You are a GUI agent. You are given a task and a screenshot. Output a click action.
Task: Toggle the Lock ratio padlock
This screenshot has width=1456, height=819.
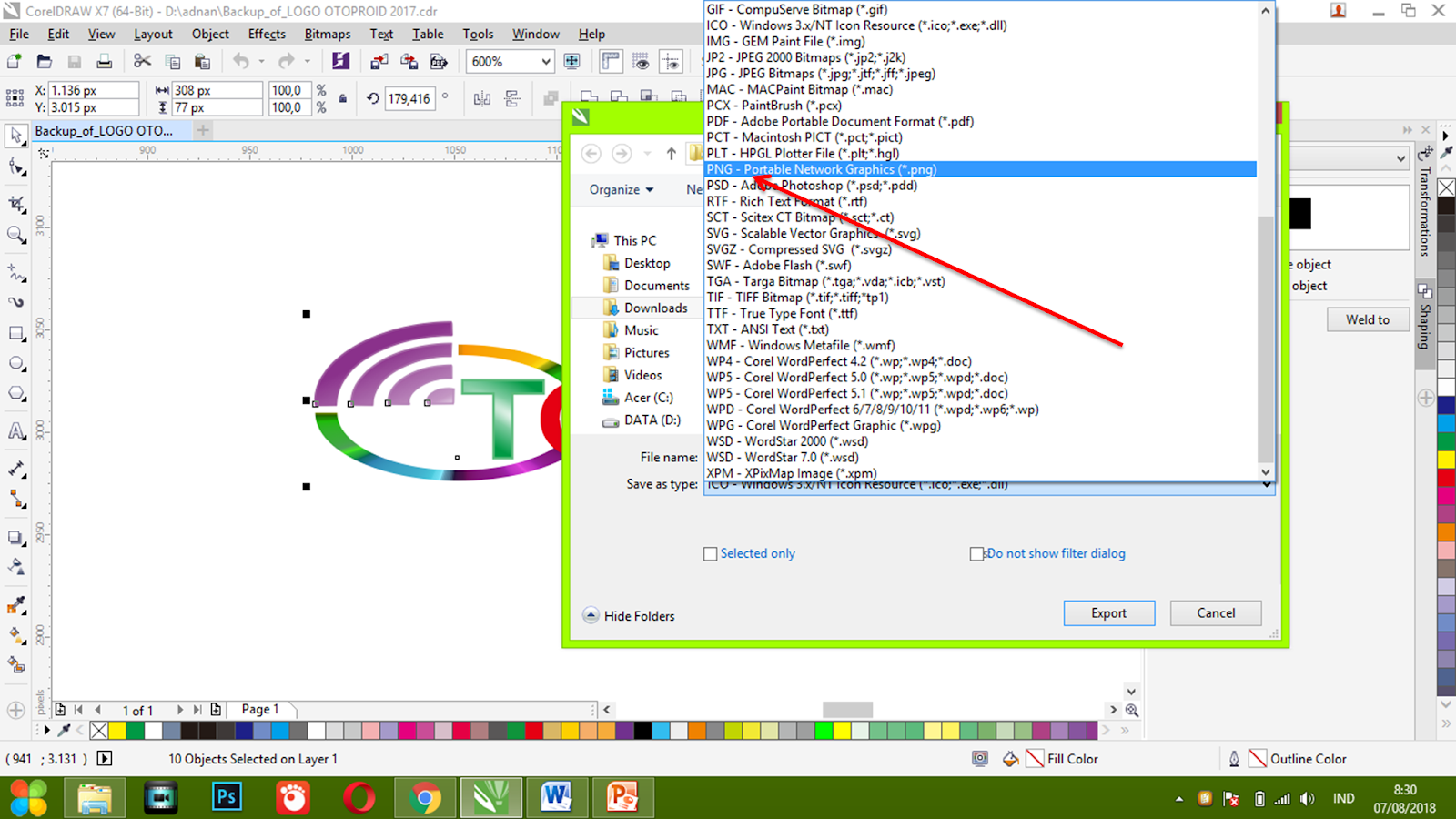343,98
